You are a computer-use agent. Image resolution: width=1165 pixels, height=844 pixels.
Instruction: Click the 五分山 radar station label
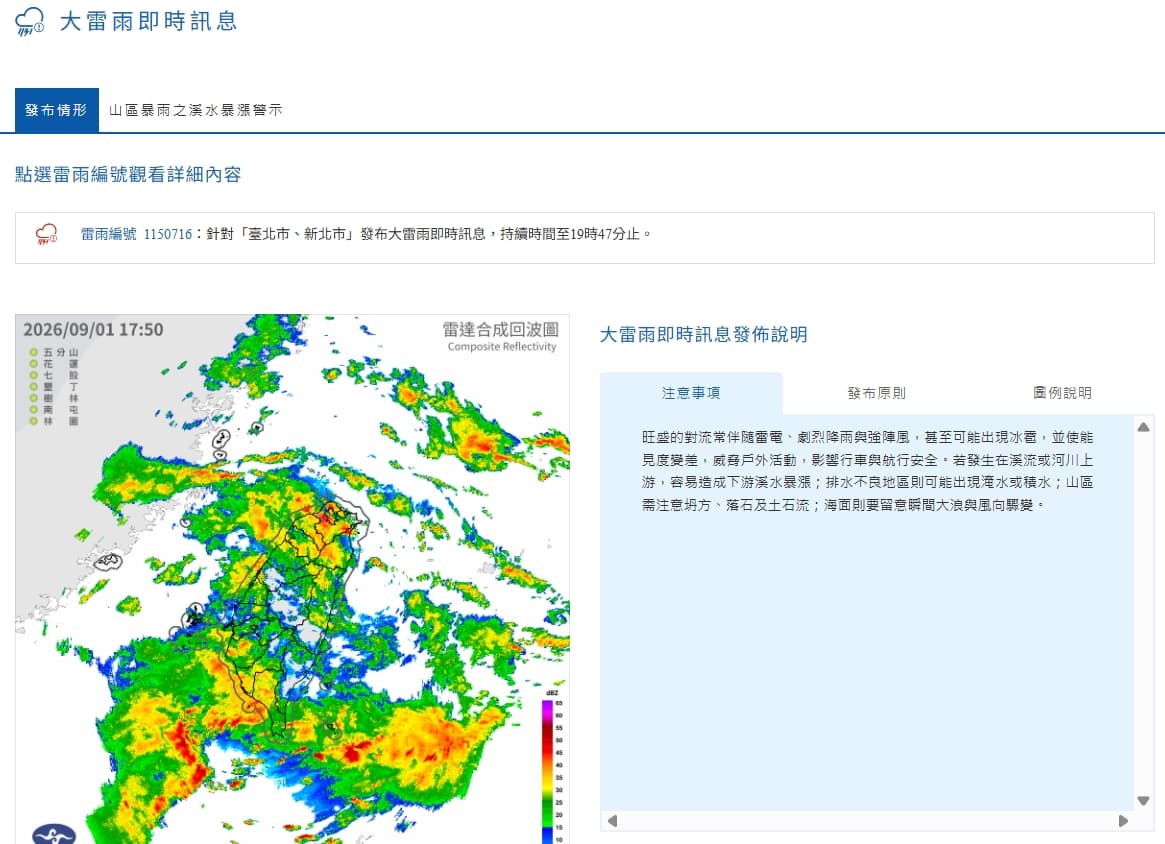(54, 352)
